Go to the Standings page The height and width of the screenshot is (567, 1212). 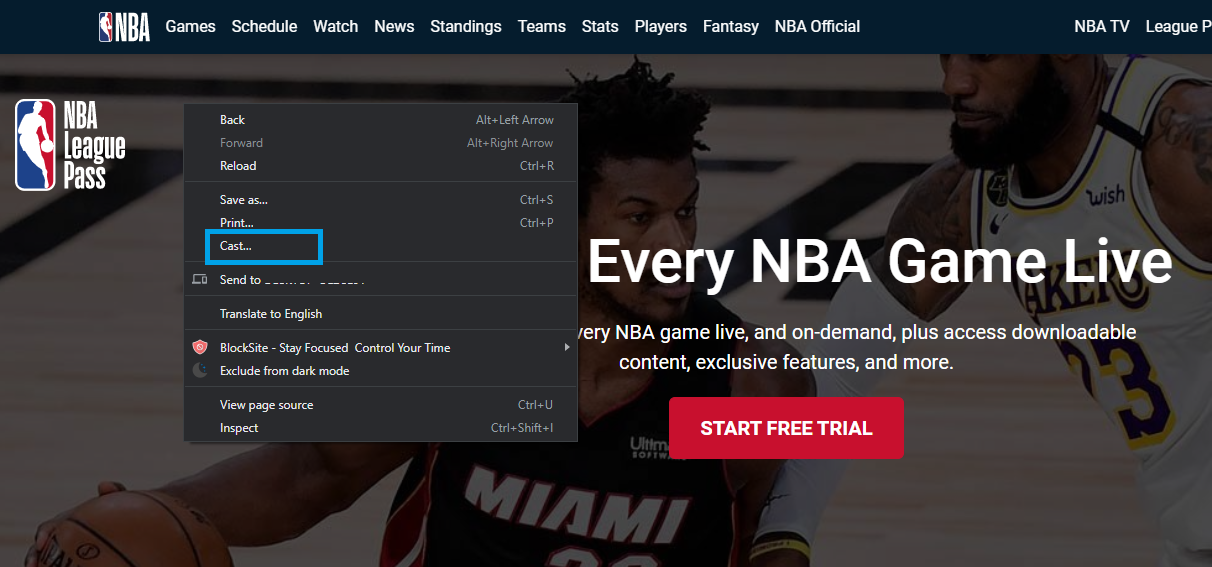(466, 27)
